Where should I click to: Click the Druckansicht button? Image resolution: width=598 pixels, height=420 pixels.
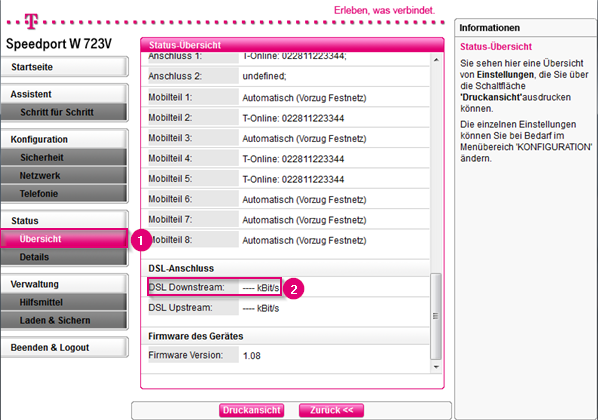[252, 410]
